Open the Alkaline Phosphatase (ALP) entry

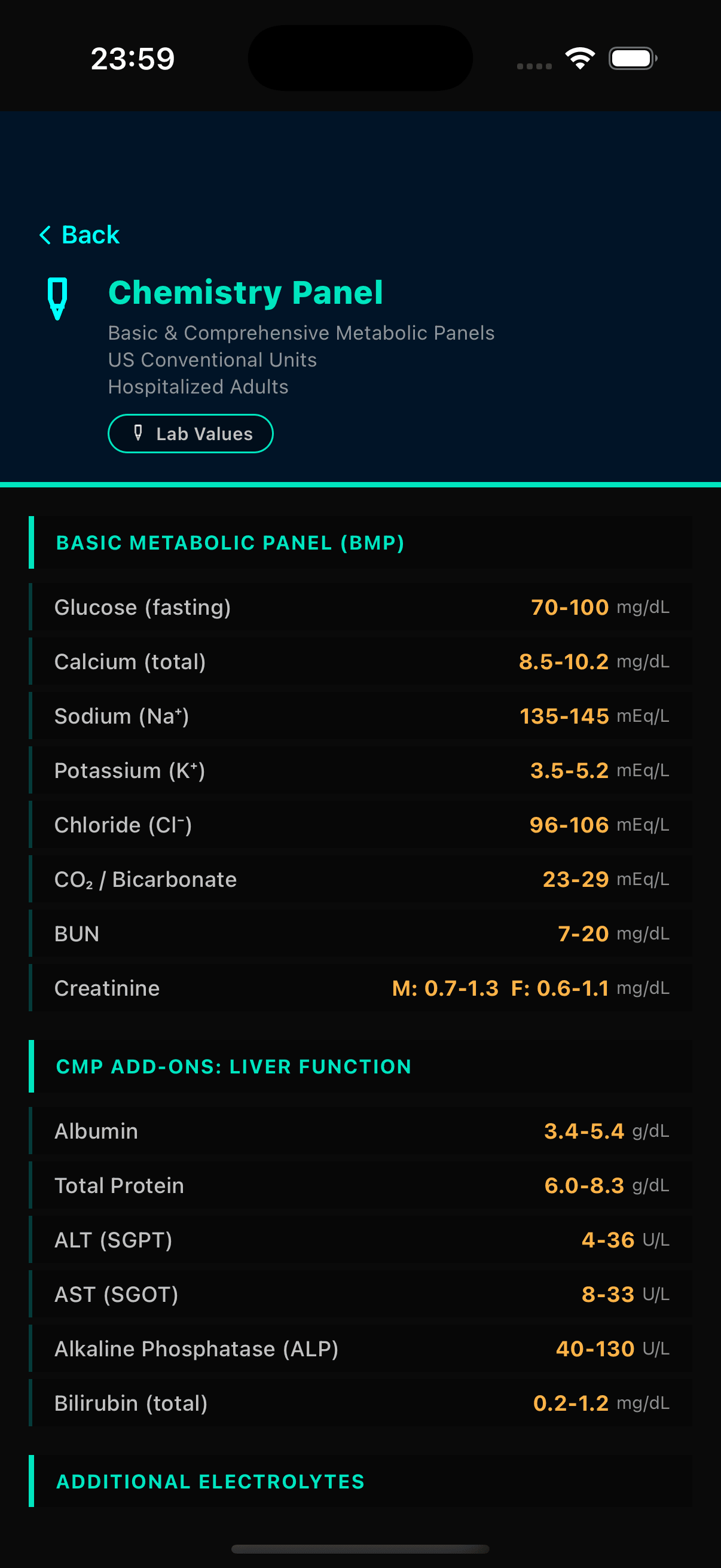tap(360, 1349)
